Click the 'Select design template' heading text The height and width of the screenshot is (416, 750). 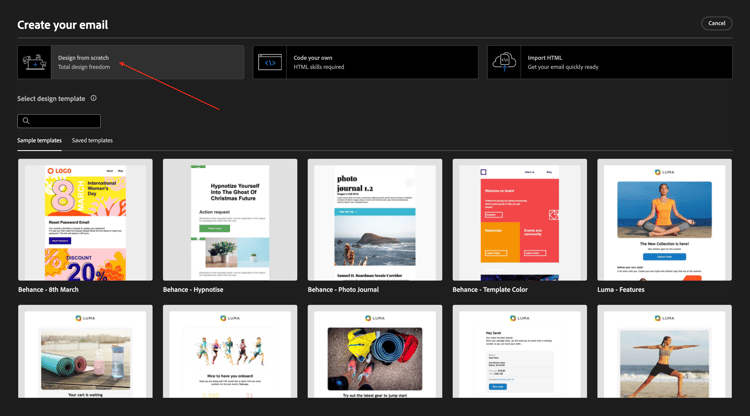click(x=51, y=99)
